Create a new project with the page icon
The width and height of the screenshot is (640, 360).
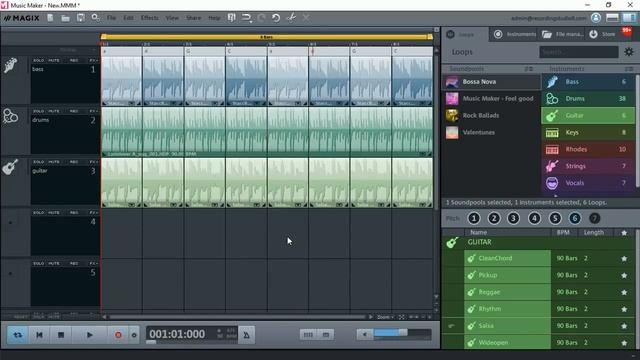[50, 18]
